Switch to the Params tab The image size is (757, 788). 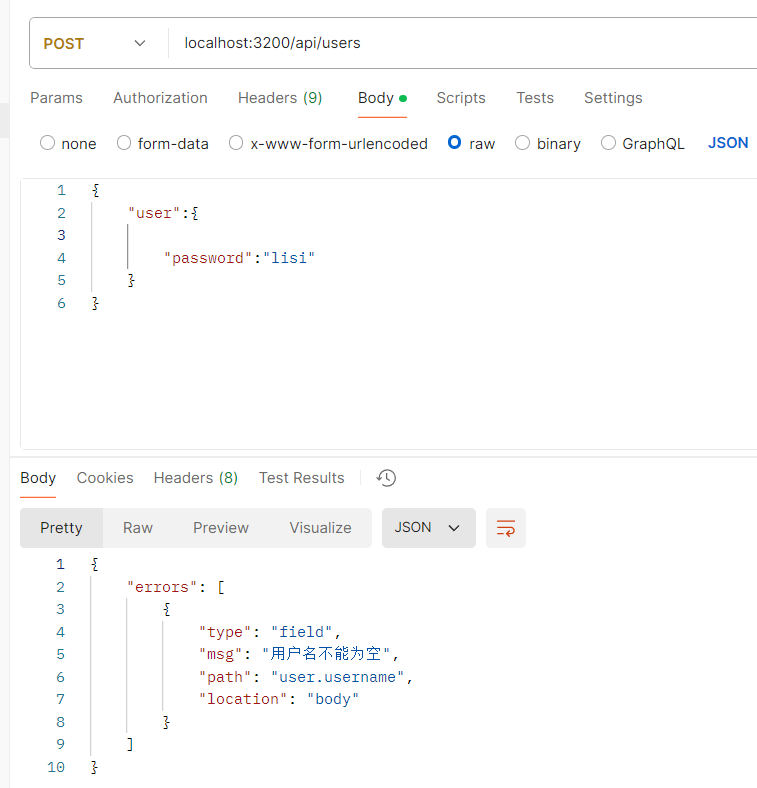pos(56,98)
